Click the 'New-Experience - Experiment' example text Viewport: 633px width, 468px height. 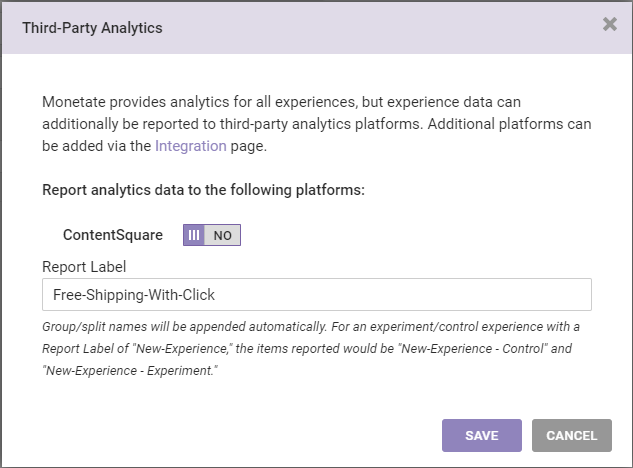[x=130, y=370]
